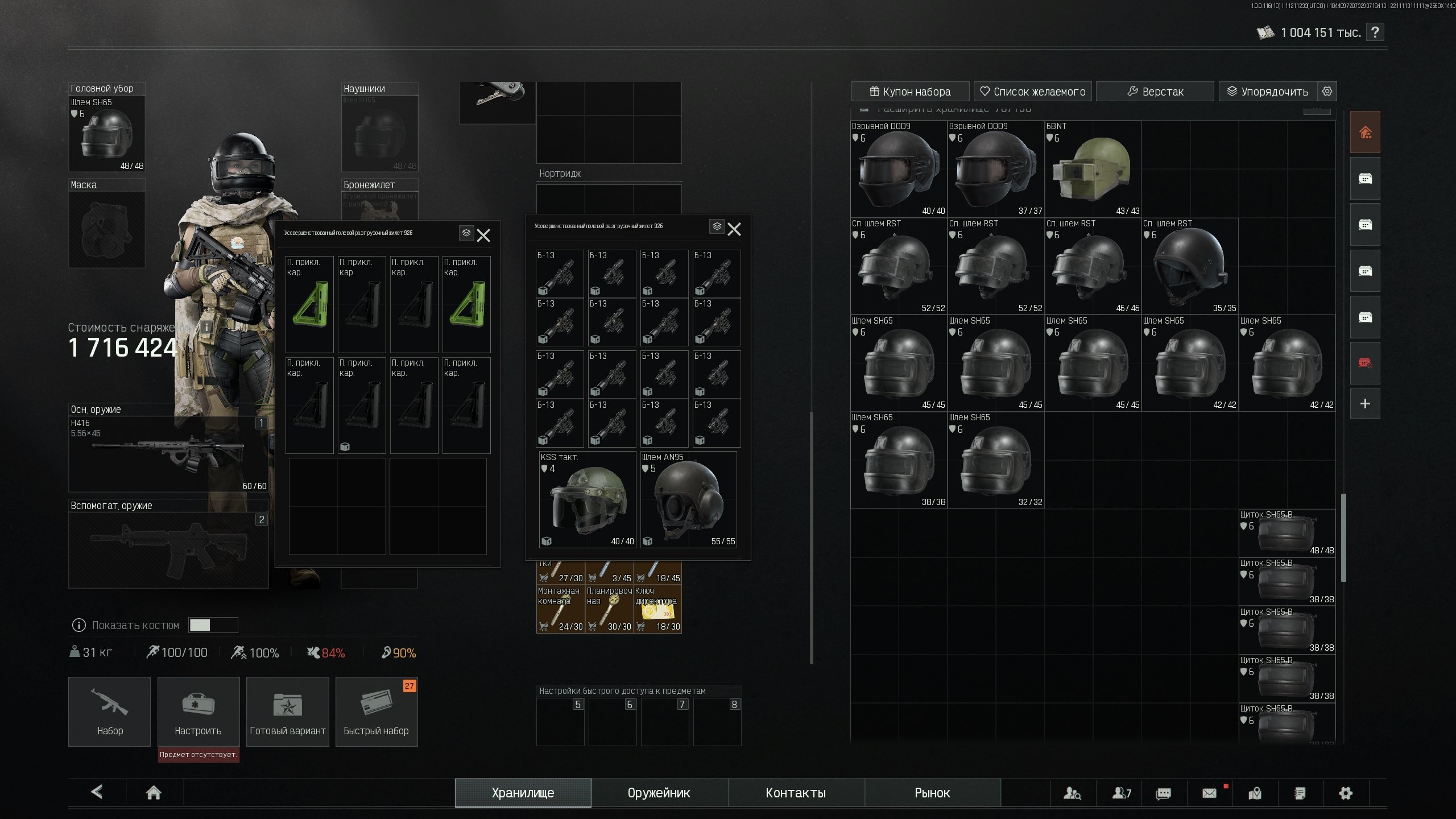Open the Быстрый набор quick kit
1456x819 pixels.
377,712
